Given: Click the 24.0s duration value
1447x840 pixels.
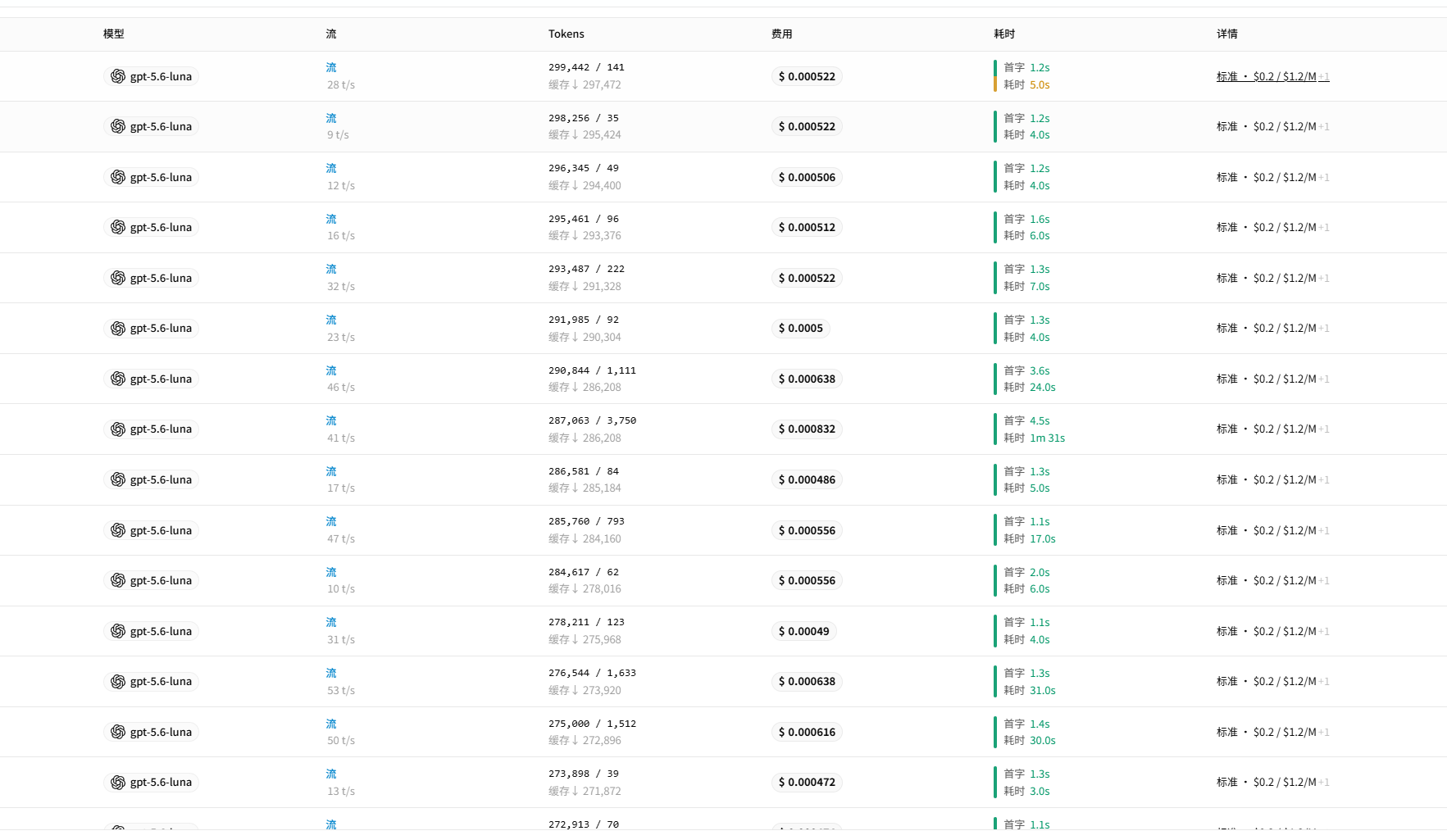Looking at the screenshot, I should 1043,387.
